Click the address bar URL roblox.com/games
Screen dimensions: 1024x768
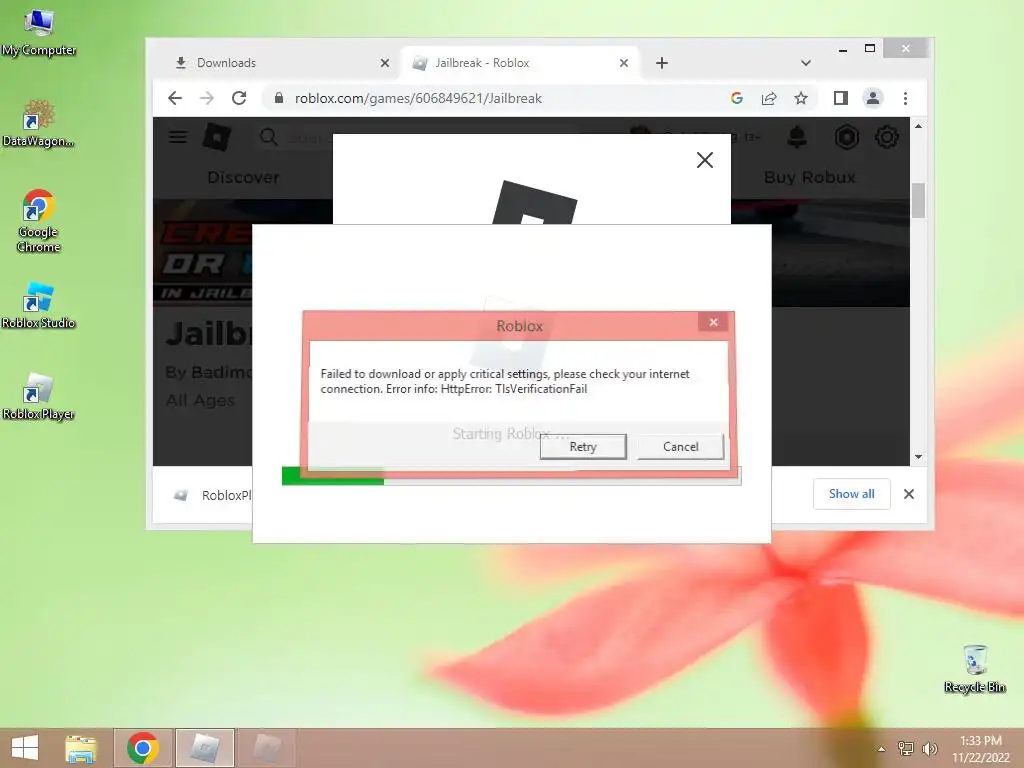click(418, 98)
